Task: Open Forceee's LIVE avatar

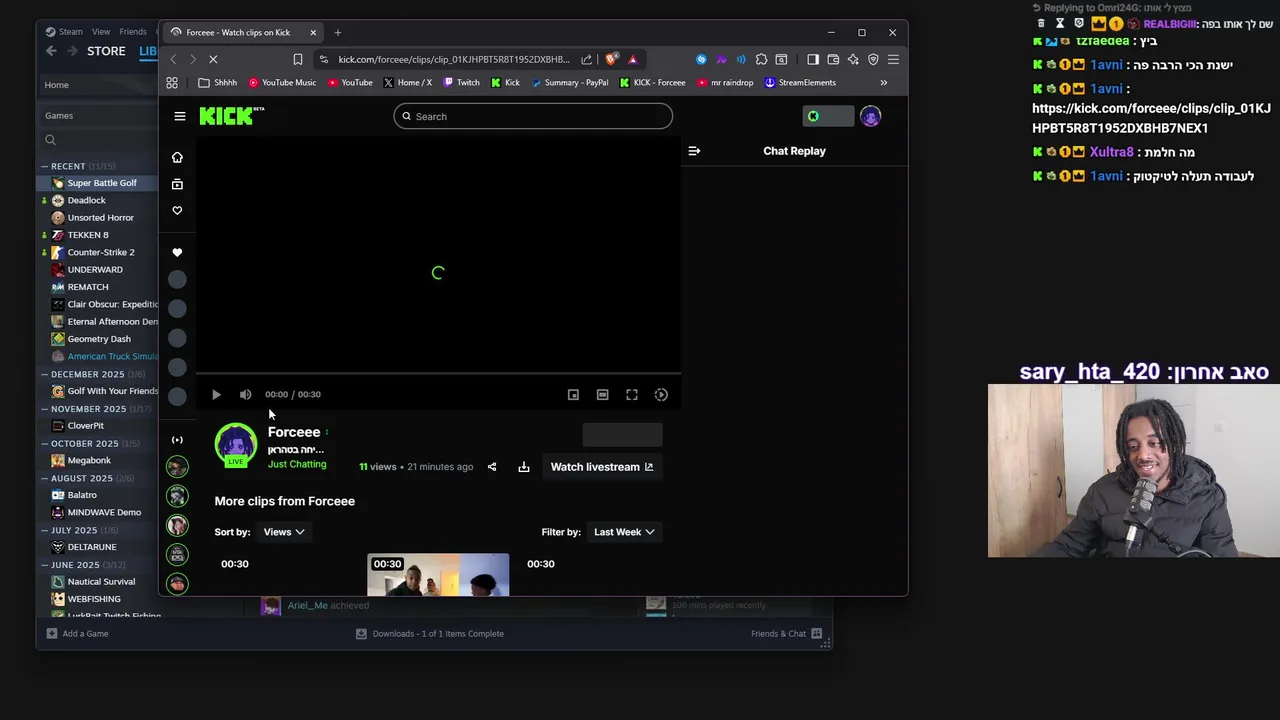Action: coord(236,445)
